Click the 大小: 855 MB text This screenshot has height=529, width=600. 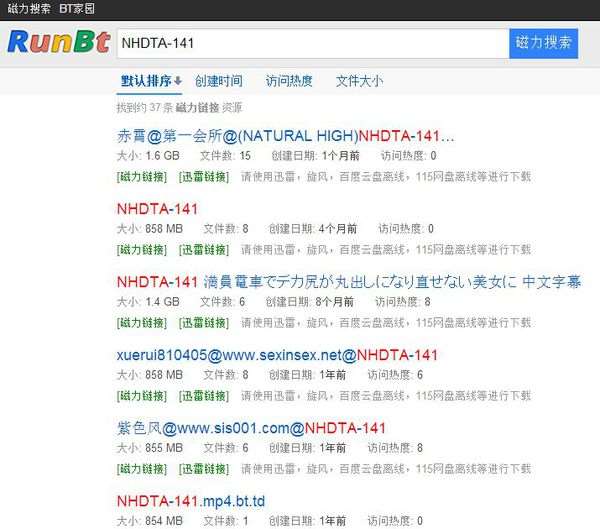150,448
